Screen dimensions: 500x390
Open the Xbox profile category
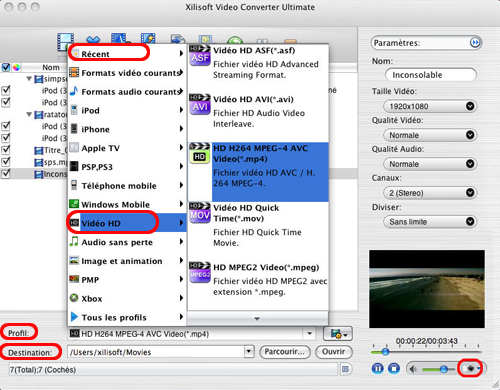click(x=127, y=298)
